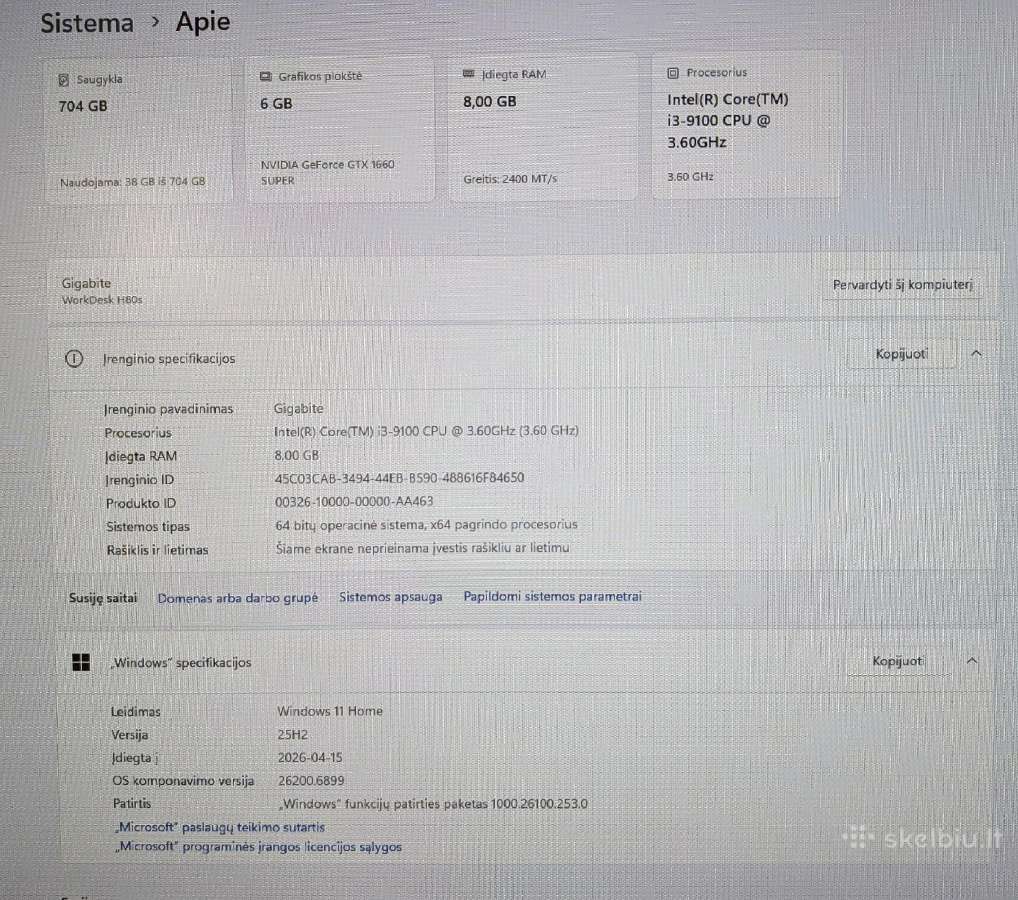This screenshot has width=1018, height=900.
Task: Click the Windows logo icon
Action: pos(81,662)
